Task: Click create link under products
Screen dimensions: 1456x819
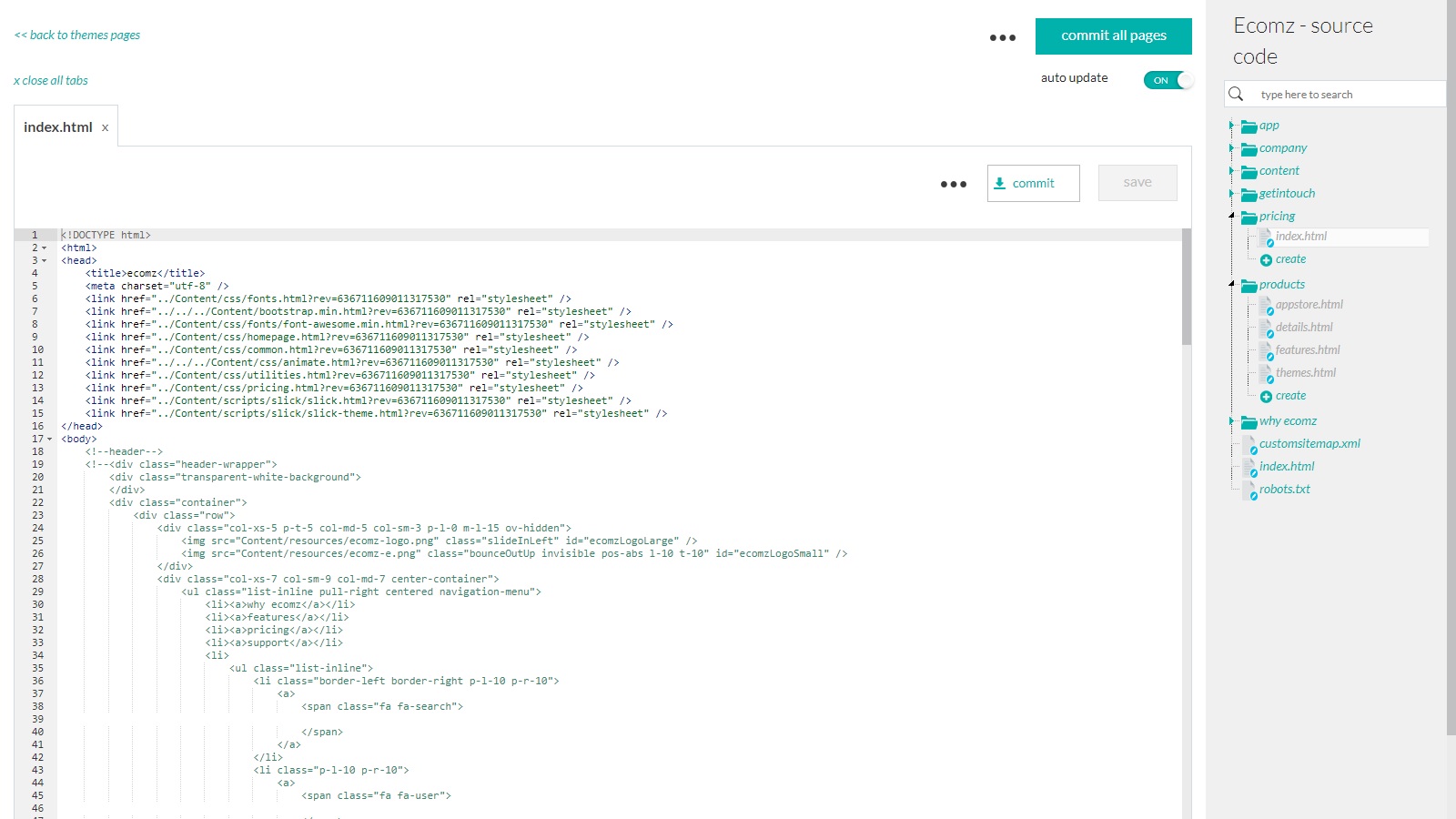Action: coord(1290,396)
